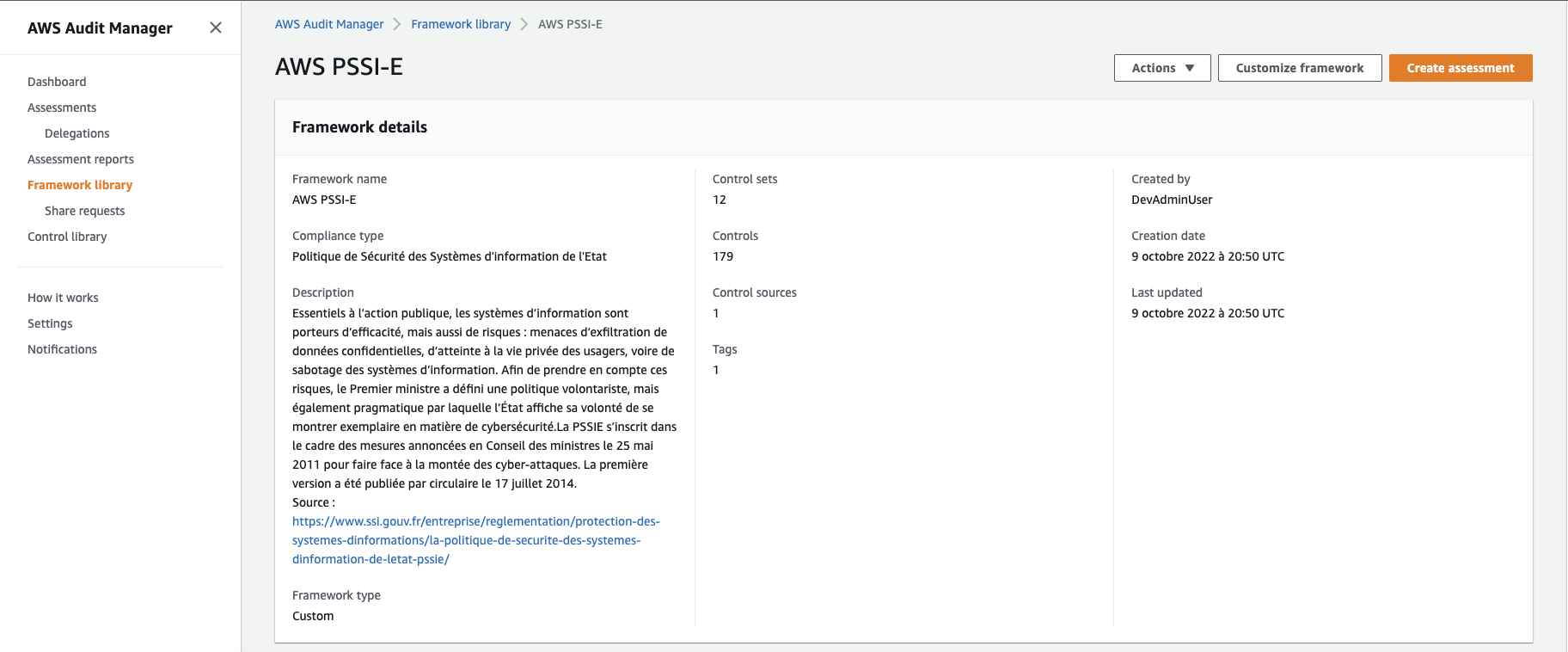
Task: Click the Framework type label
Action: [x=336, y=595]
